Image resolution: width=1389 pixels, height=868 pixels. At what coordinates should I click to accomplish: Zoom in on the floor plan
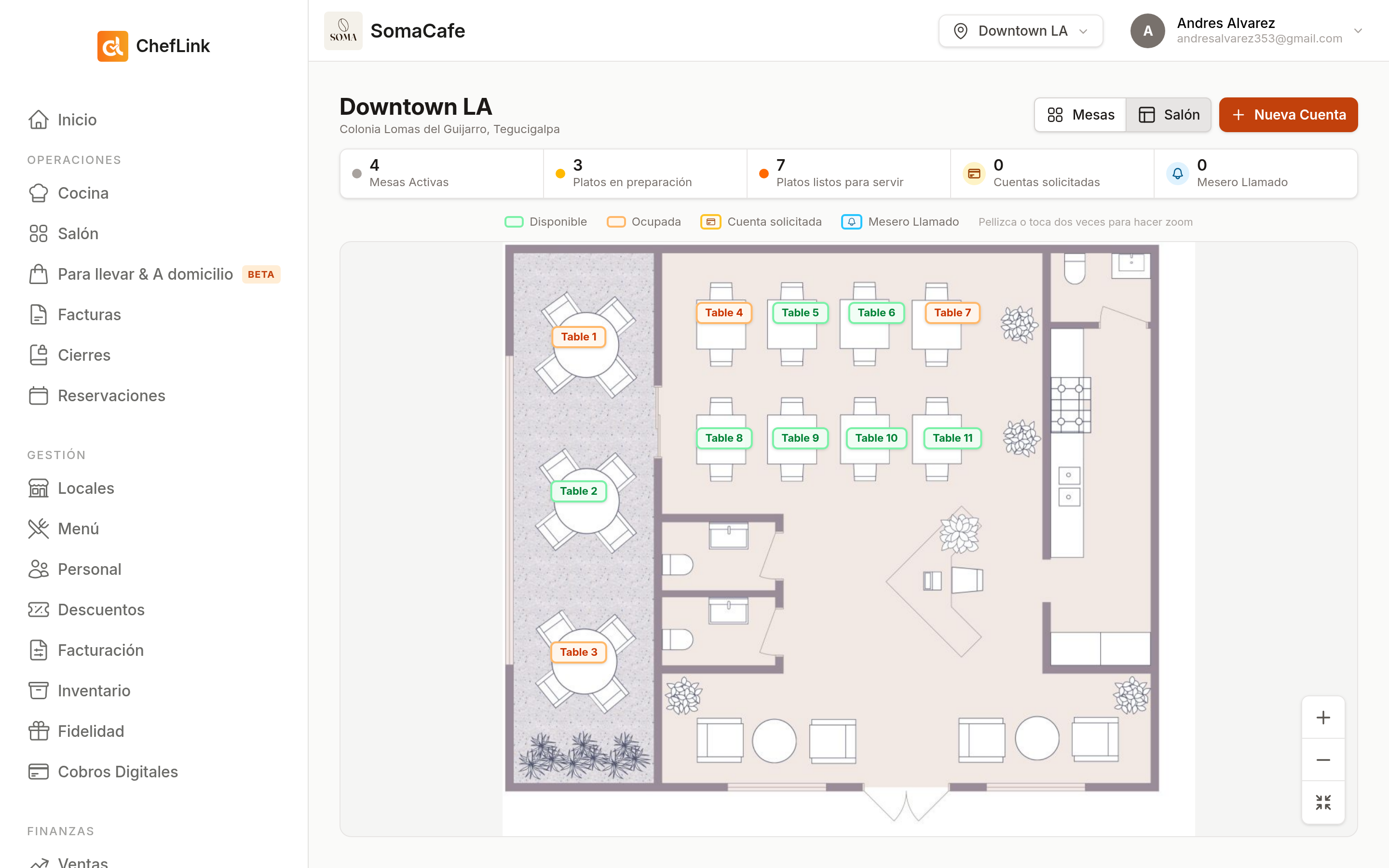pos(1323,718)
